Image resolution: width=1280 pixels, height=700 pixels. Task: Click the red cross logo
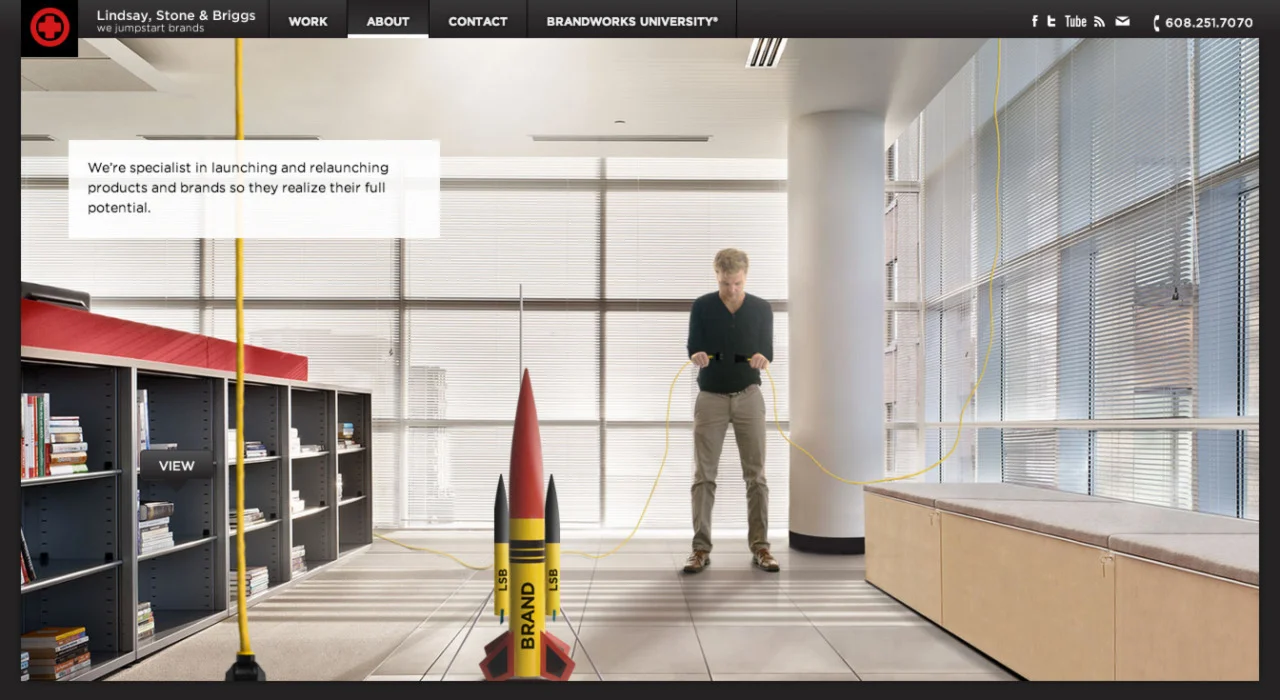click(49, 27)
